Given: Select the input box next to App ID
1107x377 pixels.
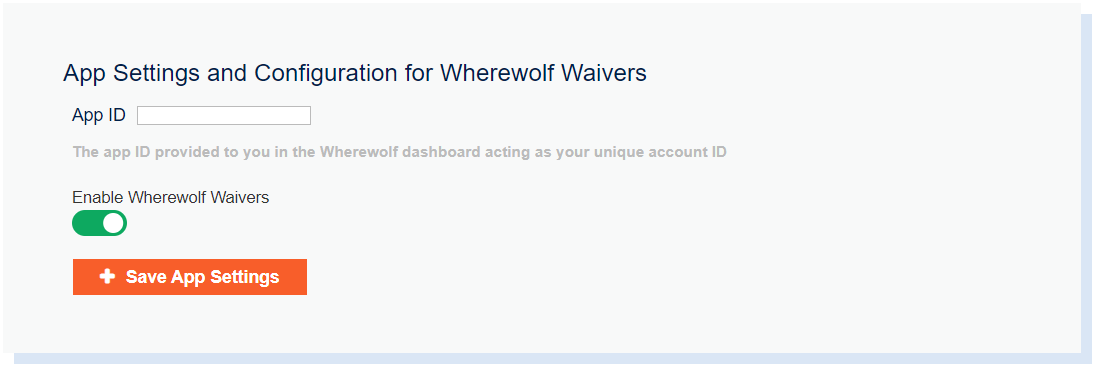Looking at the screenshot, I should click(224, 116).
